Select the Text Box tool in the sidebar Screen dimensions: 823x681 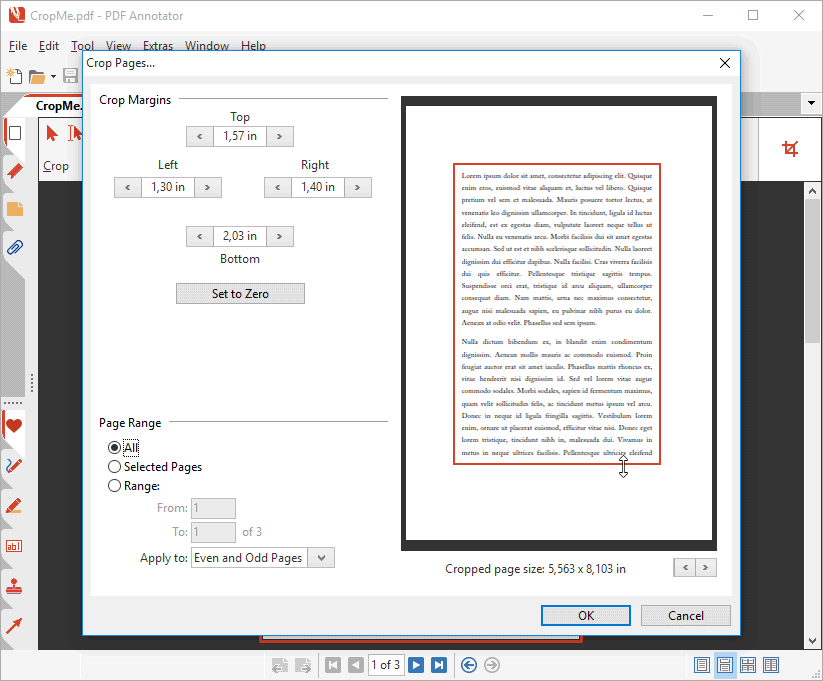13,546
